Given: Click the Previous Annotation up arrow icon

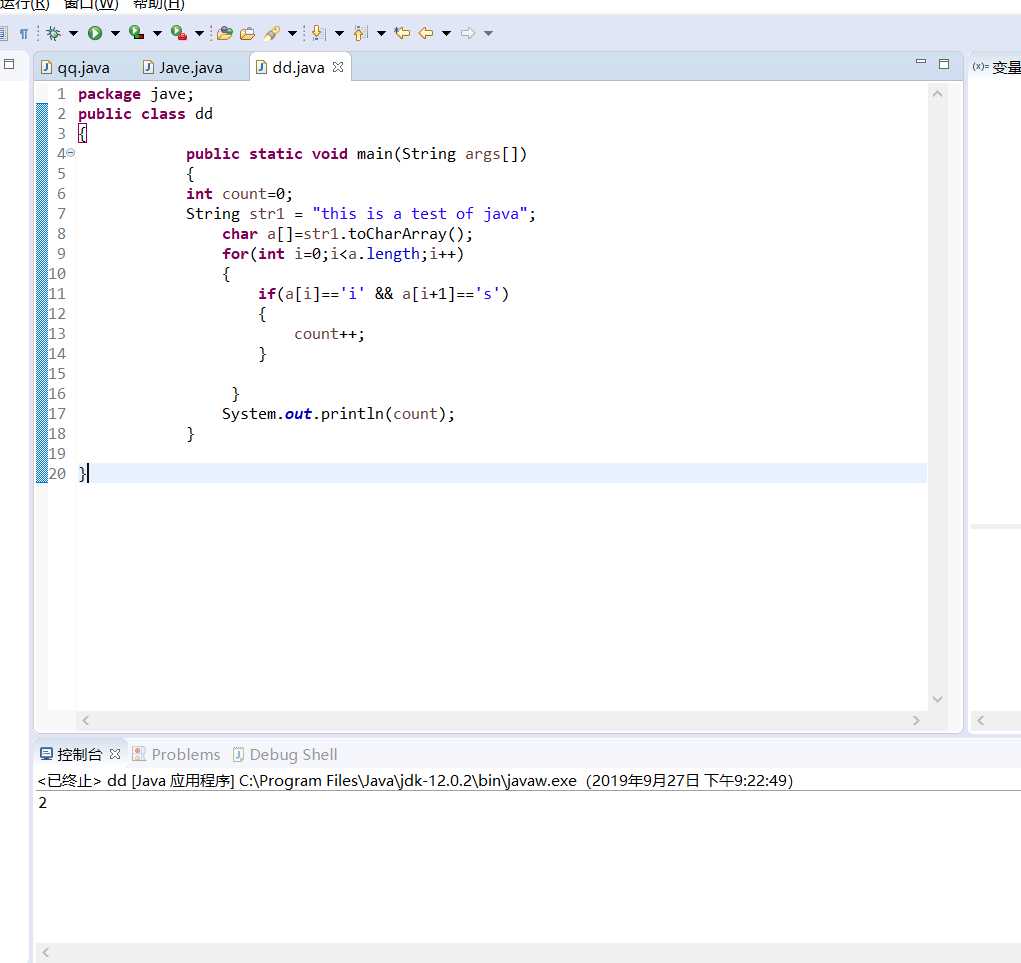Looking at the screenshot, I should click(360, 33).
